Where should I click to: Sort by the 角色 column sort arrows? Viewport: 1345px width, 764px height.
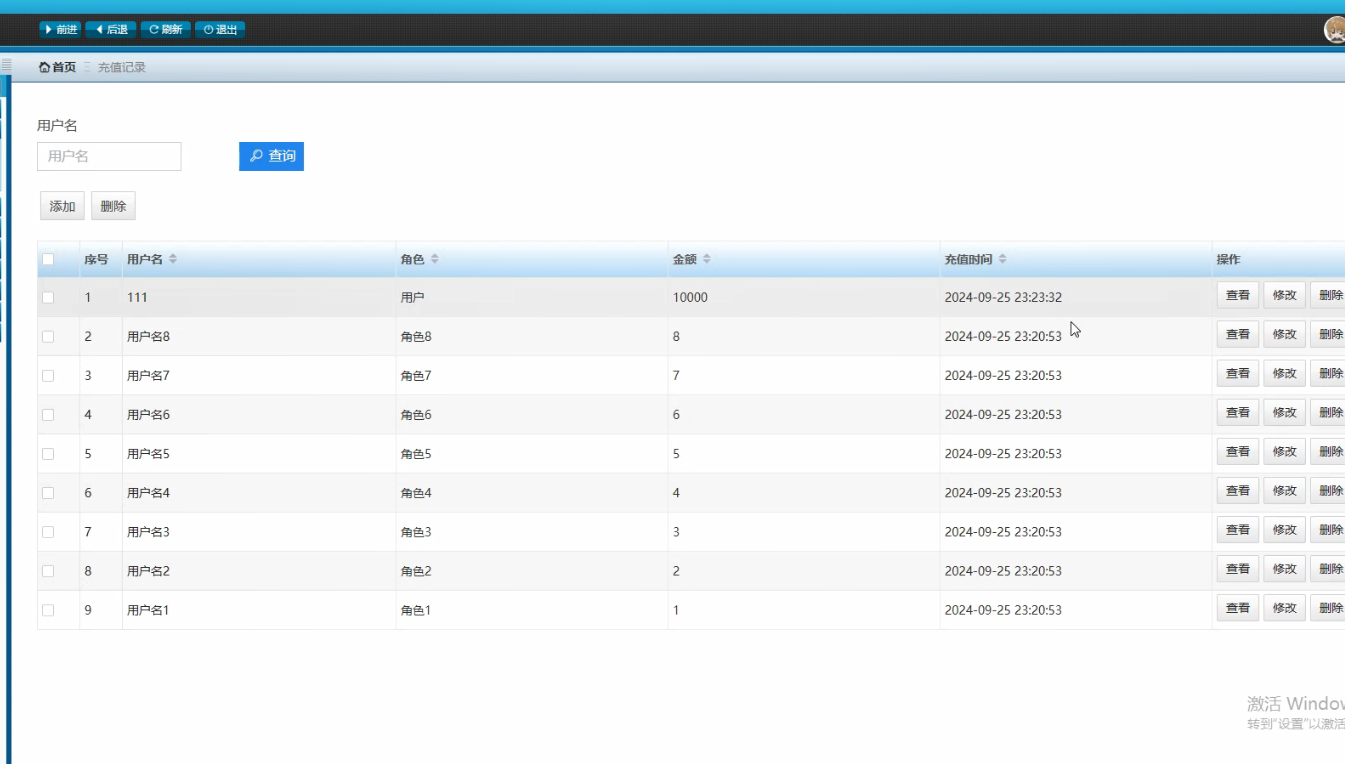[x=435, y=259]
